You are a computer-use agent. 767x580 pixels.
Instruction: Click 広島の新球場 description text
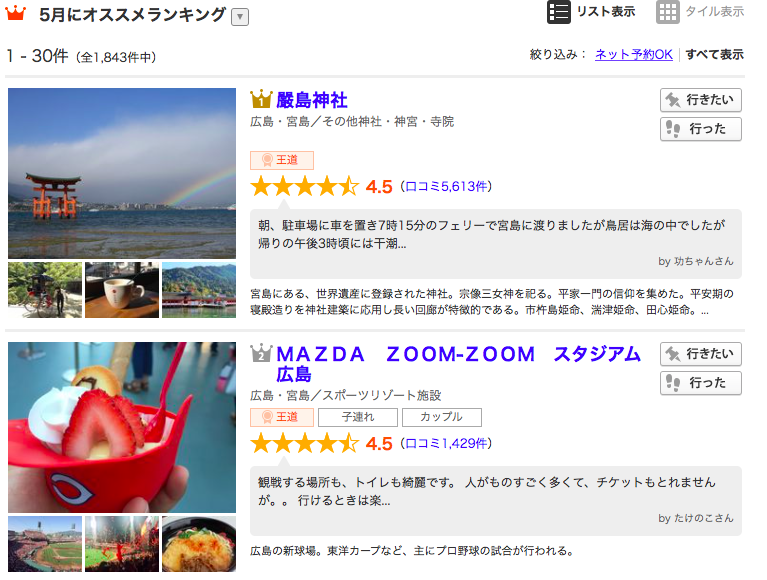[411, 551]
